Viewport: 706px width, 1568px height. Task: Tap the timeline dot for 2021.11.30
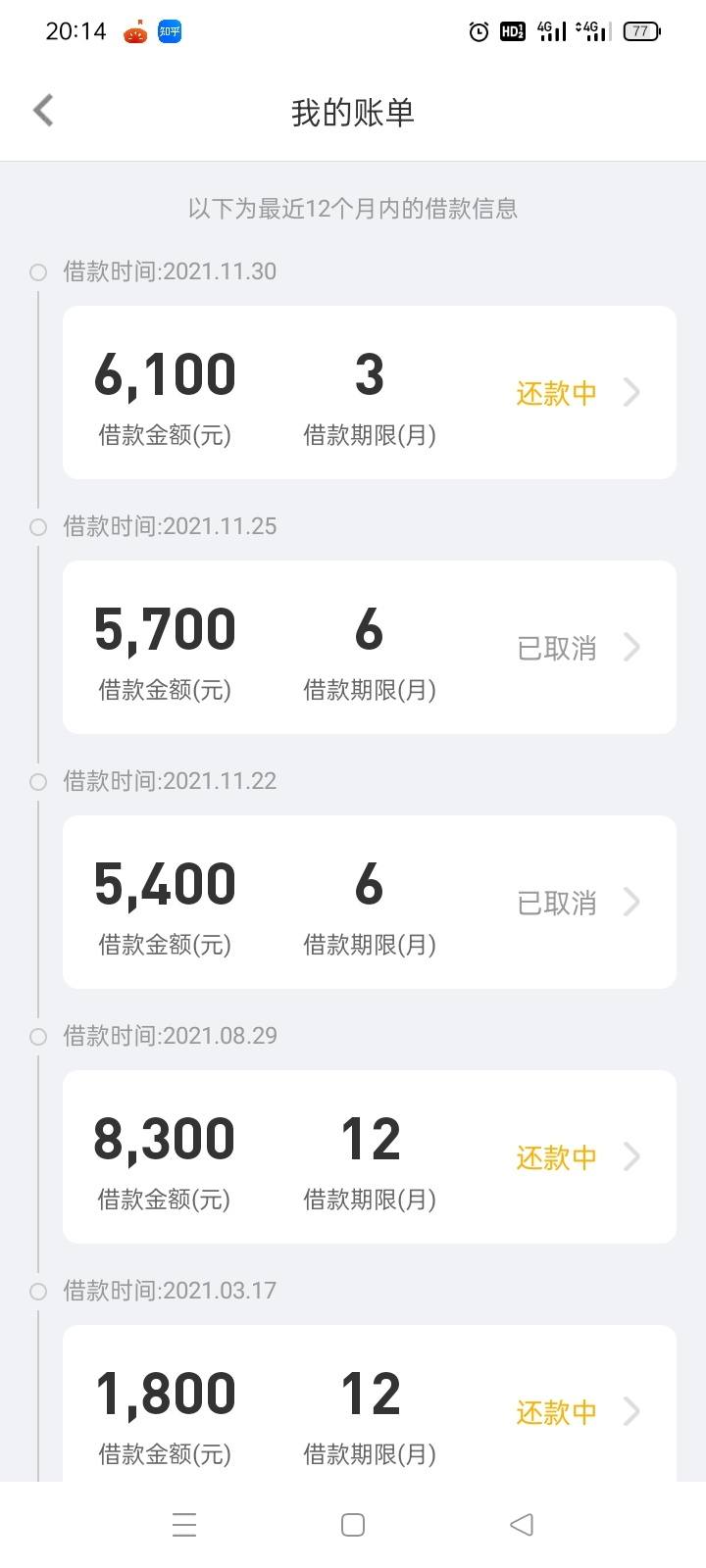click(38, 272)
